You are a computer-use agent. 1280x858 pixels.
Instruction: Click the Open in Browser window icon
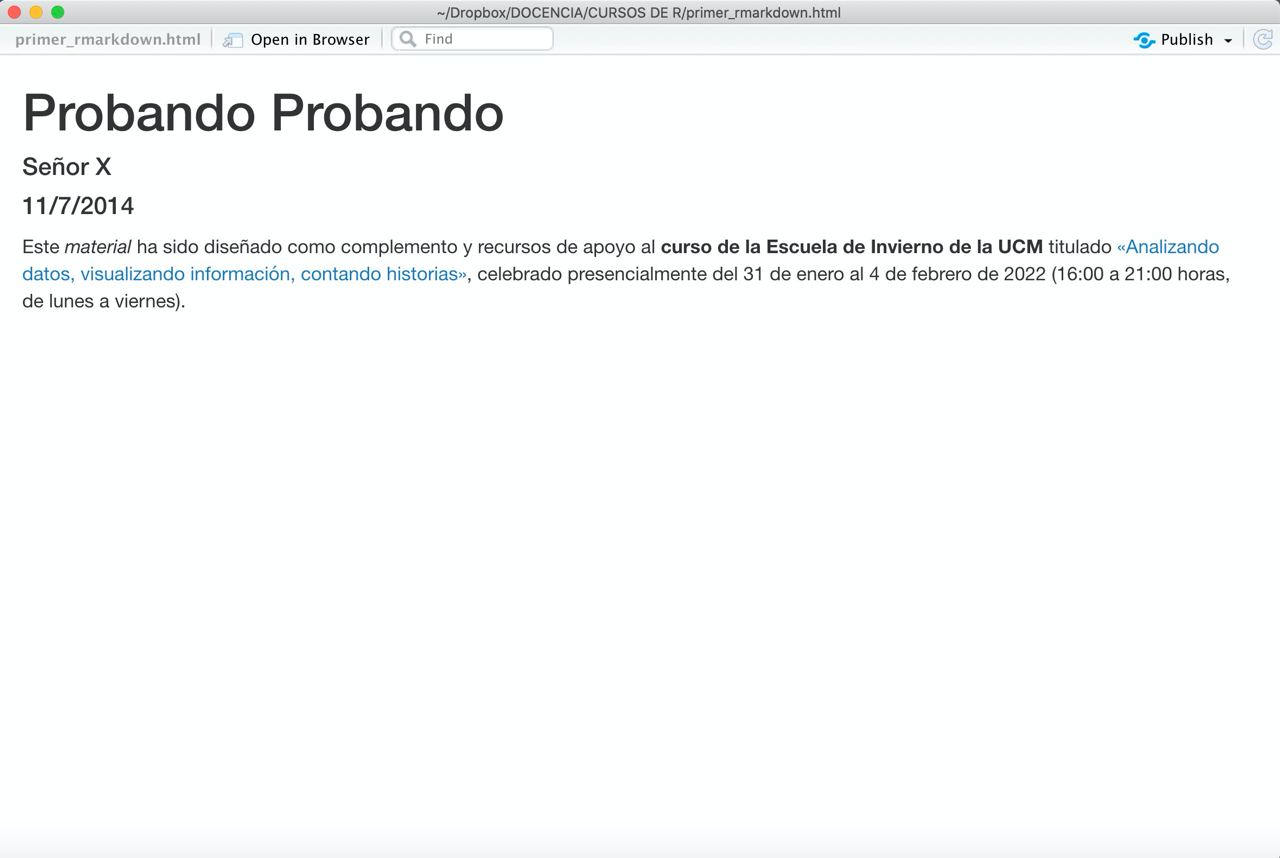[233, 40]
